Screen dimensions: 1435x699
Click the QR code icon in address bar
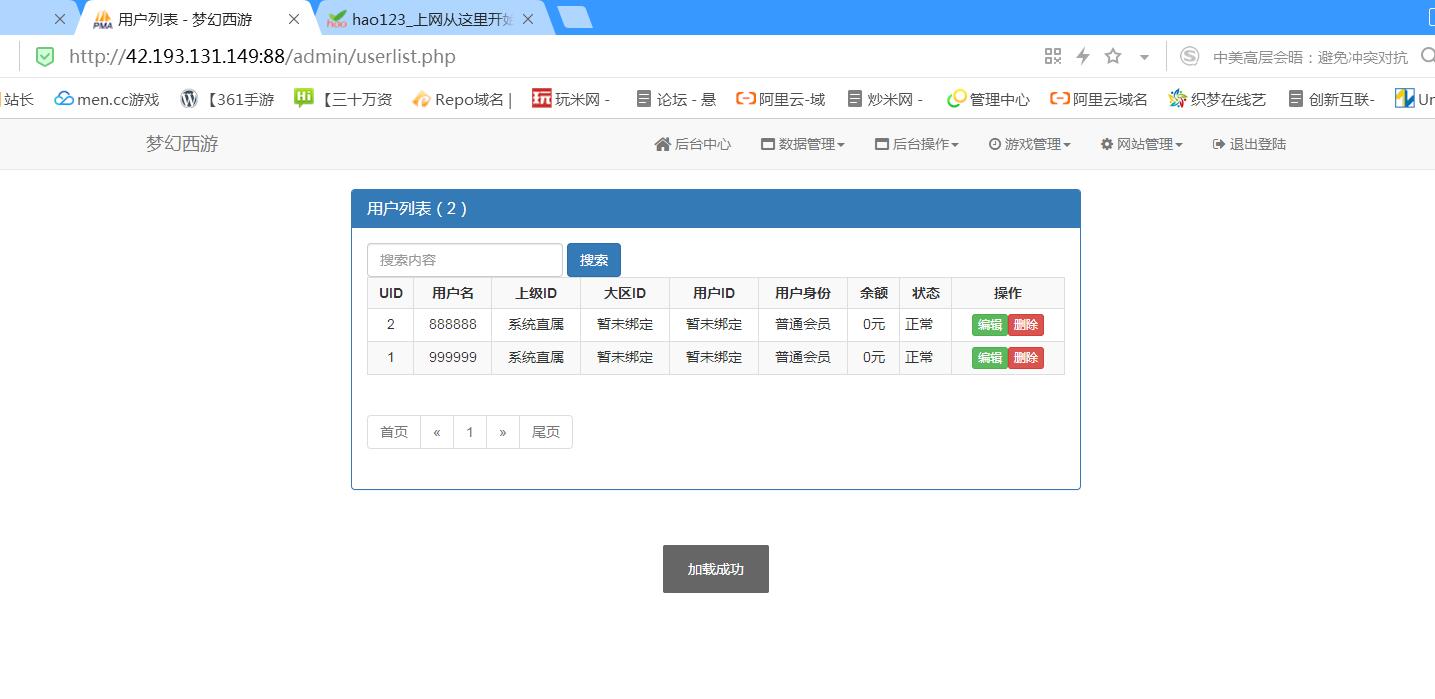point(1052,57)
